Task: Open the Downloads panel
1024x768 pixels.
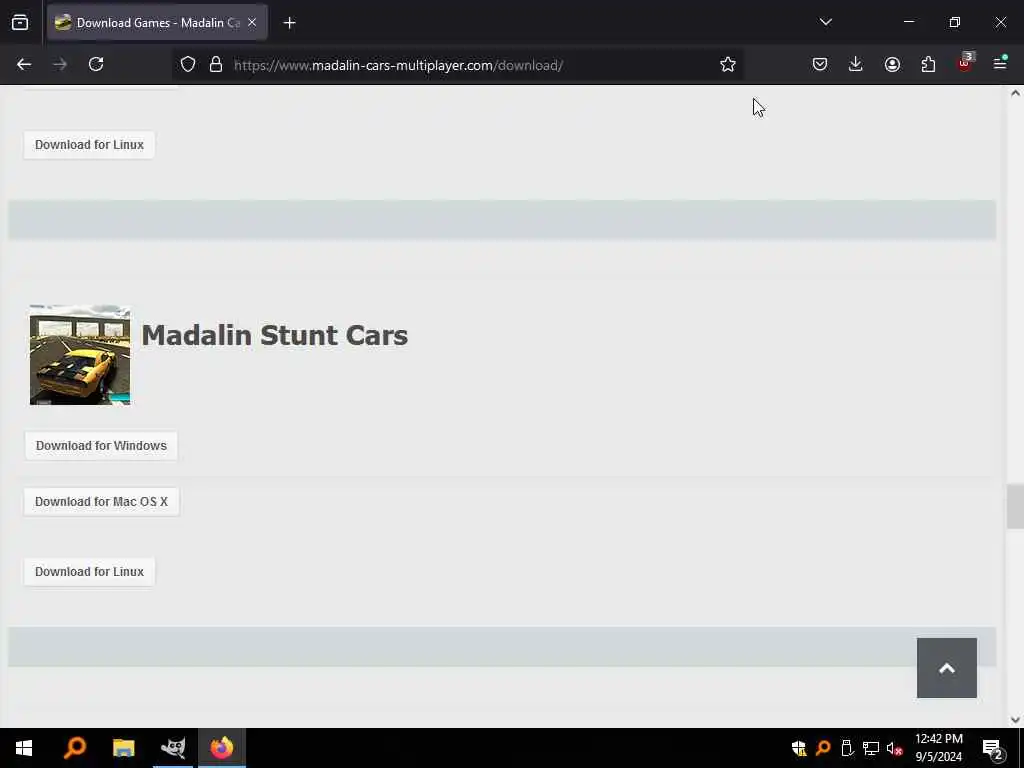Action: pyautogui.click(x=856, y=64)
